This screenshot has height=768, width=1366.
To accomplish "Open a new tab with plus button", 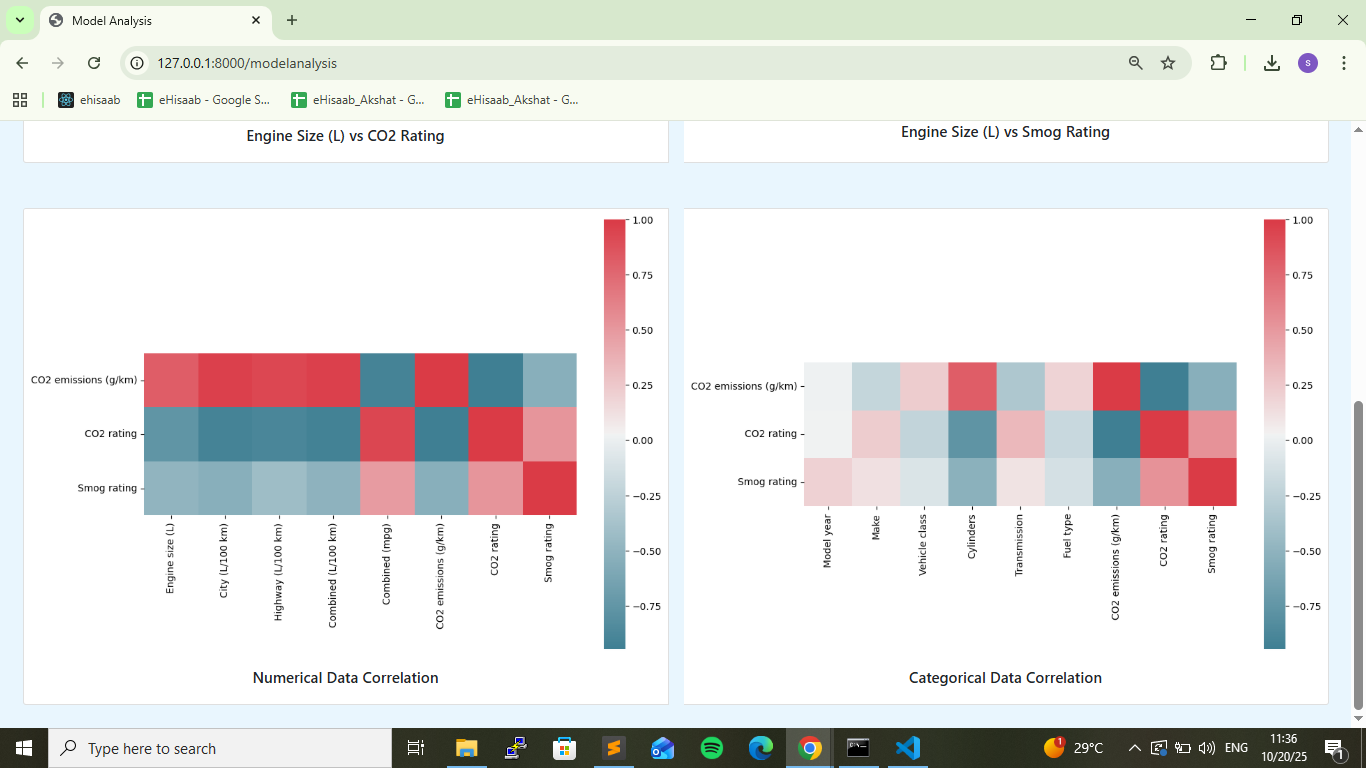I will 292,20.
